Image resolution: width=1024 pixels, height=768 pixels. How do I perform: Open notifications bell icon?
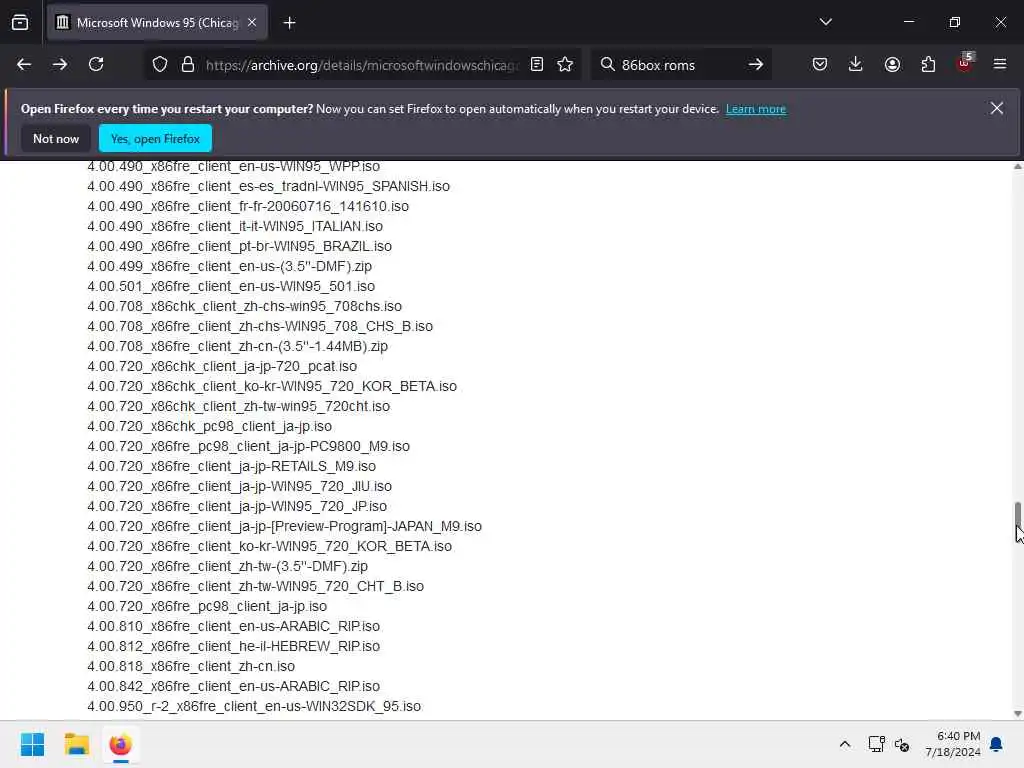click(996, 744)
